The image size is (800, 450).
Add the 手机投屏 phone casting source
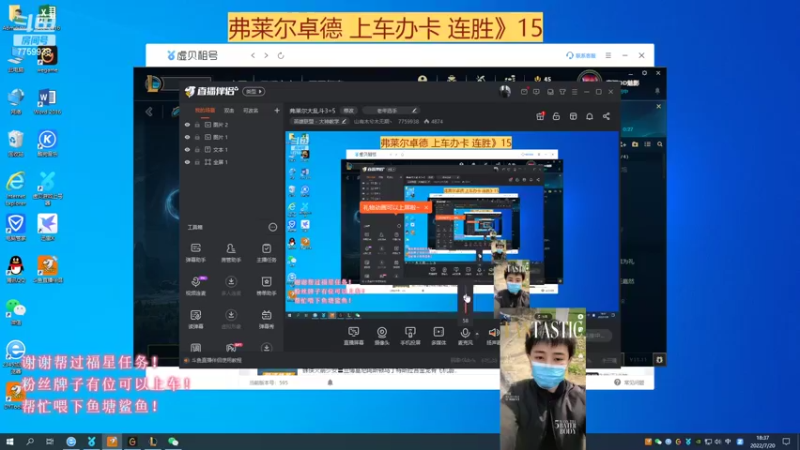(410, 336)
